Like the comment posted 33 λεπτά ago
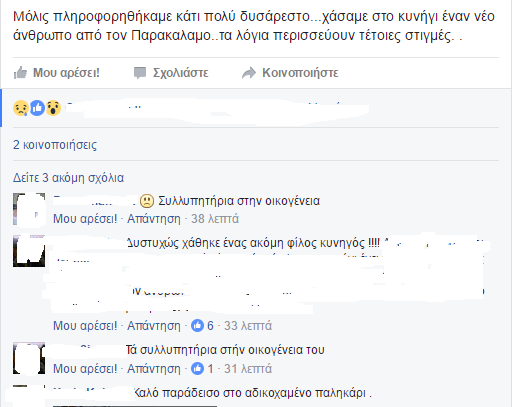The width and height of the screenshot is (512, 407). (85, 326)
